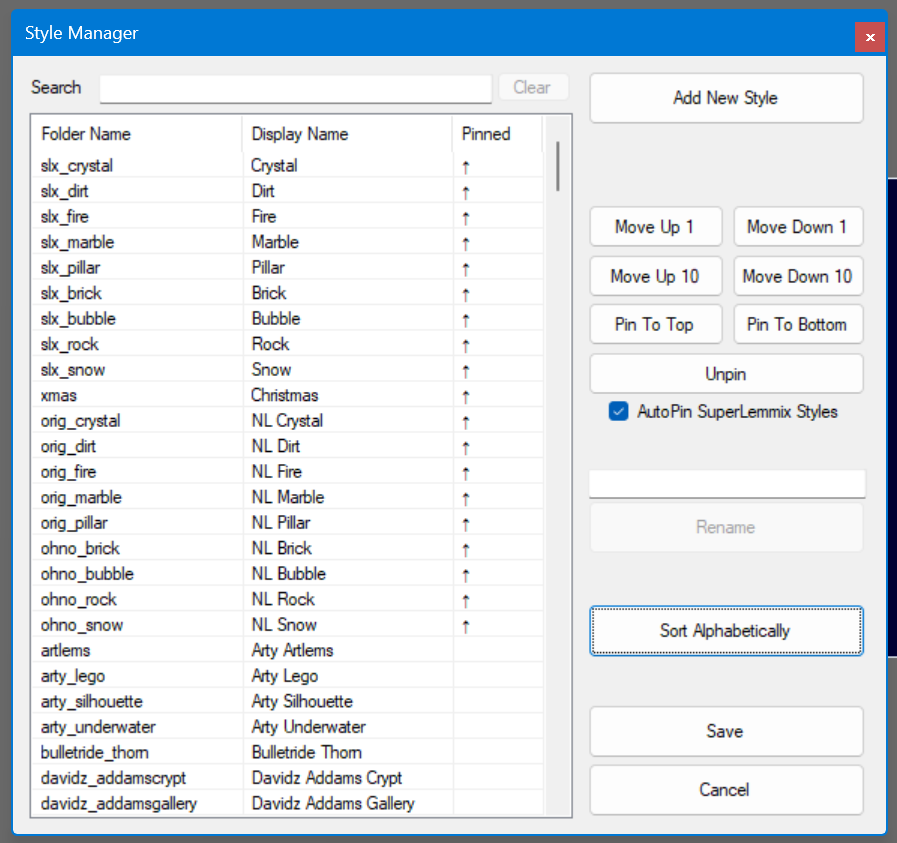The width and height of the screenshot is (897, 843).
Task: Click the pinned arrow icon for Christmas row
Action: 466,396
